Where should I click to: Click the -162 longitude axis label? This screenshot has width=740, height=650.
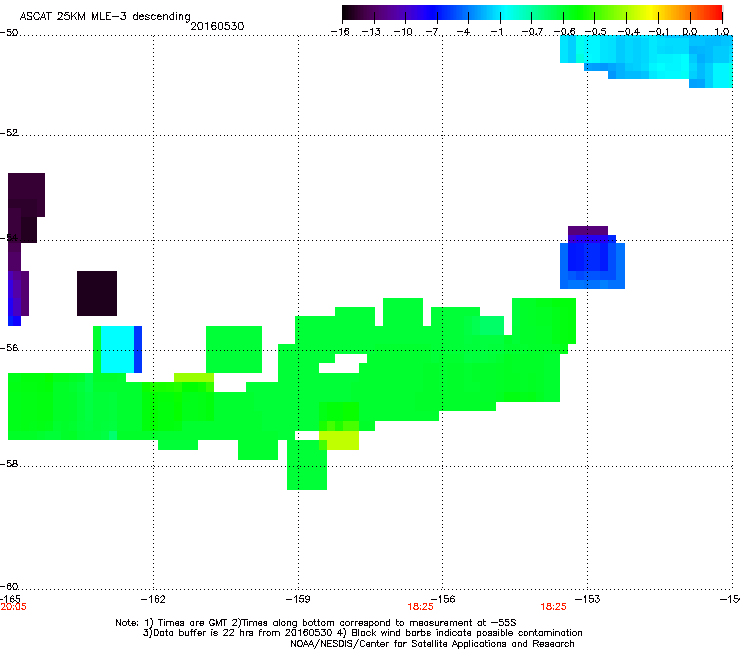pos(153,599)
